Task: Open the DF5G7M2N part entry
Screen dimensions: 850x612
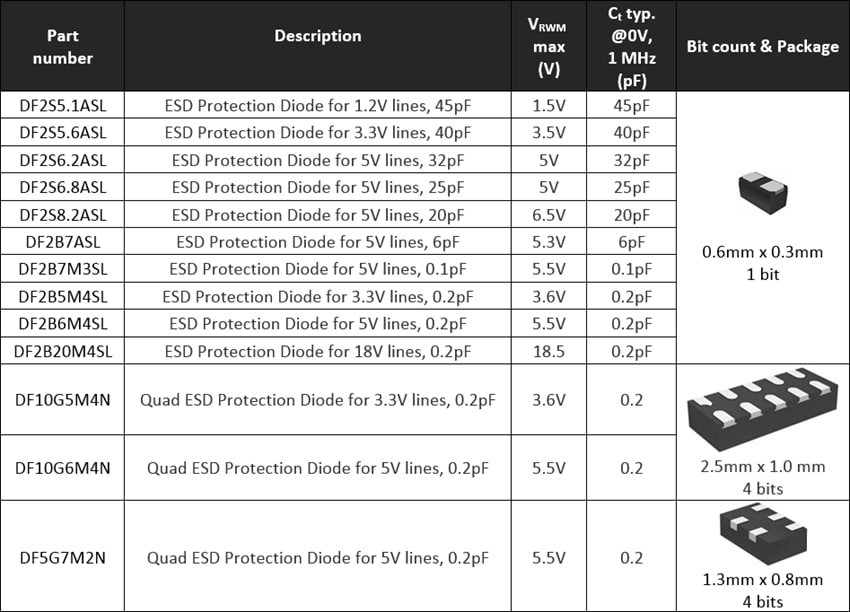Action: [x=63, y=558]
